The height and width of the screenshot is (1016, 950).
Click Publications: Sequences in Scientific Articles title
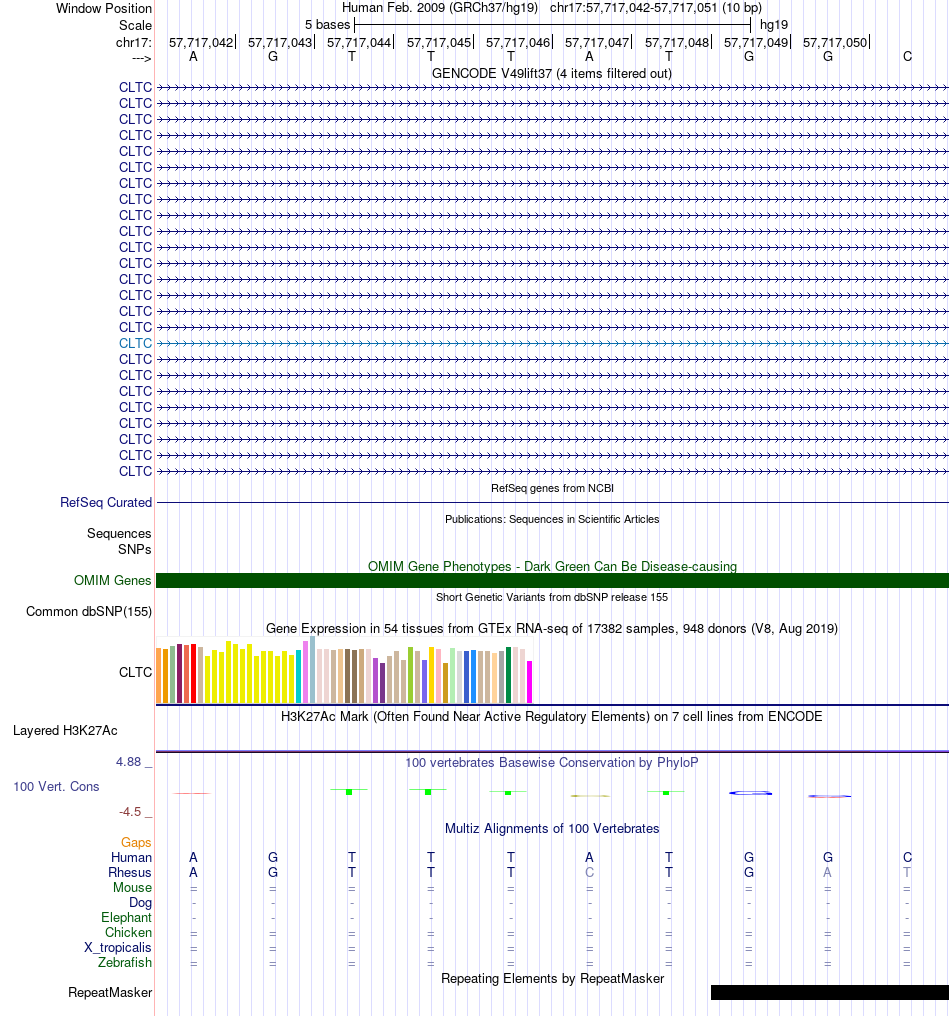[x=552, y=519]
